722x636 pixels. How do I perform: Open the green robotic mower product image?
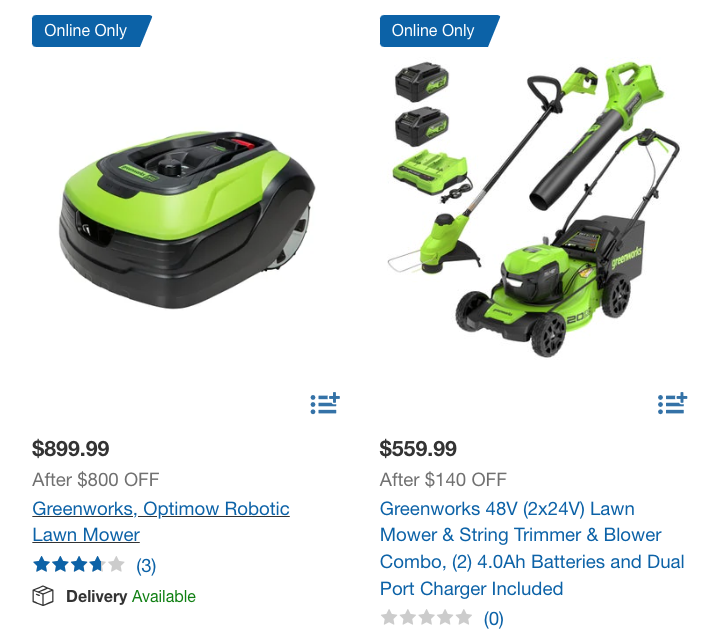click(x=187, y=220)
